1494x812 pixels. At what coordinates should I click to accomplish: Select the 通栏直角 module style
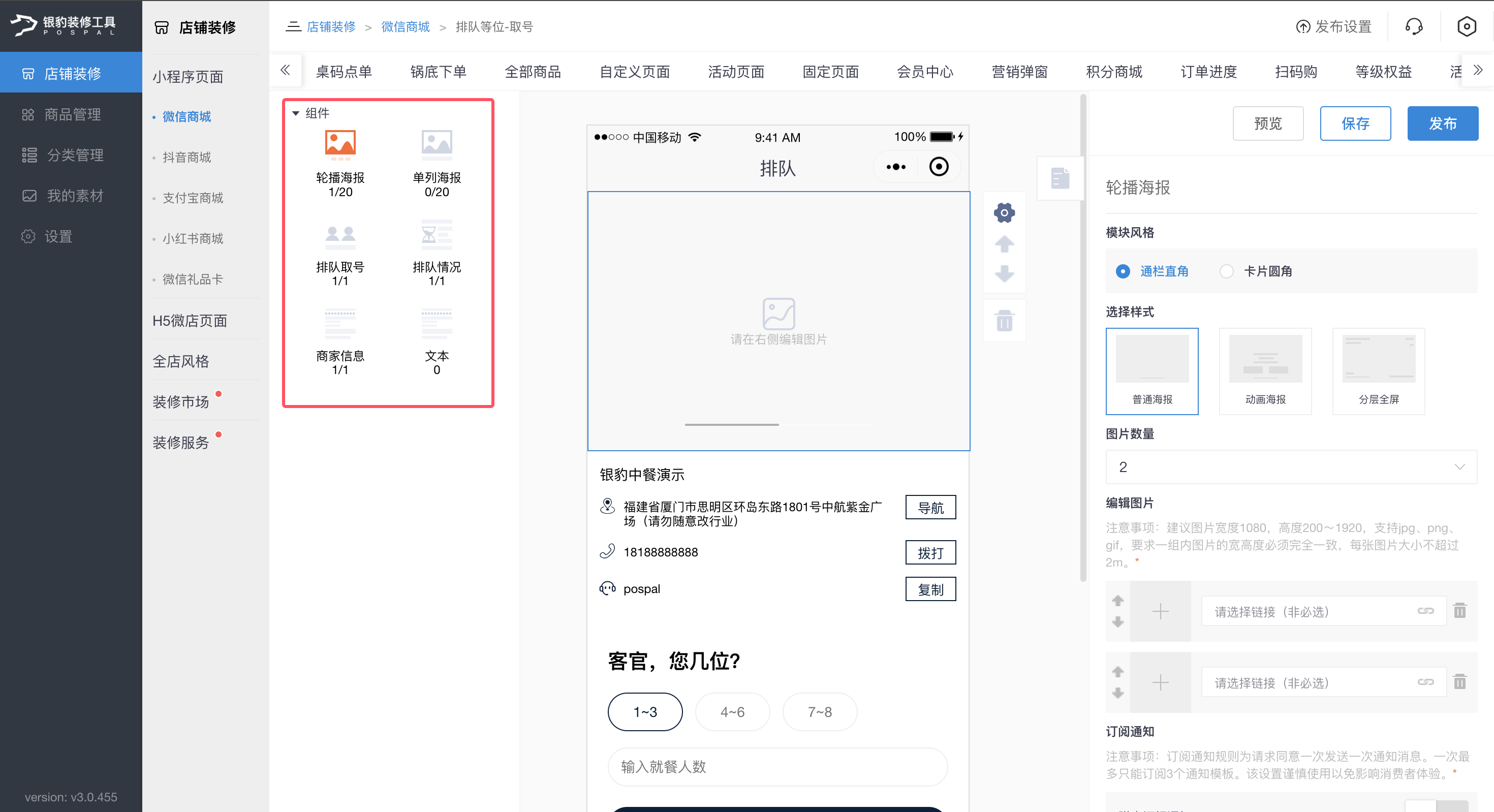point(1152,271)
